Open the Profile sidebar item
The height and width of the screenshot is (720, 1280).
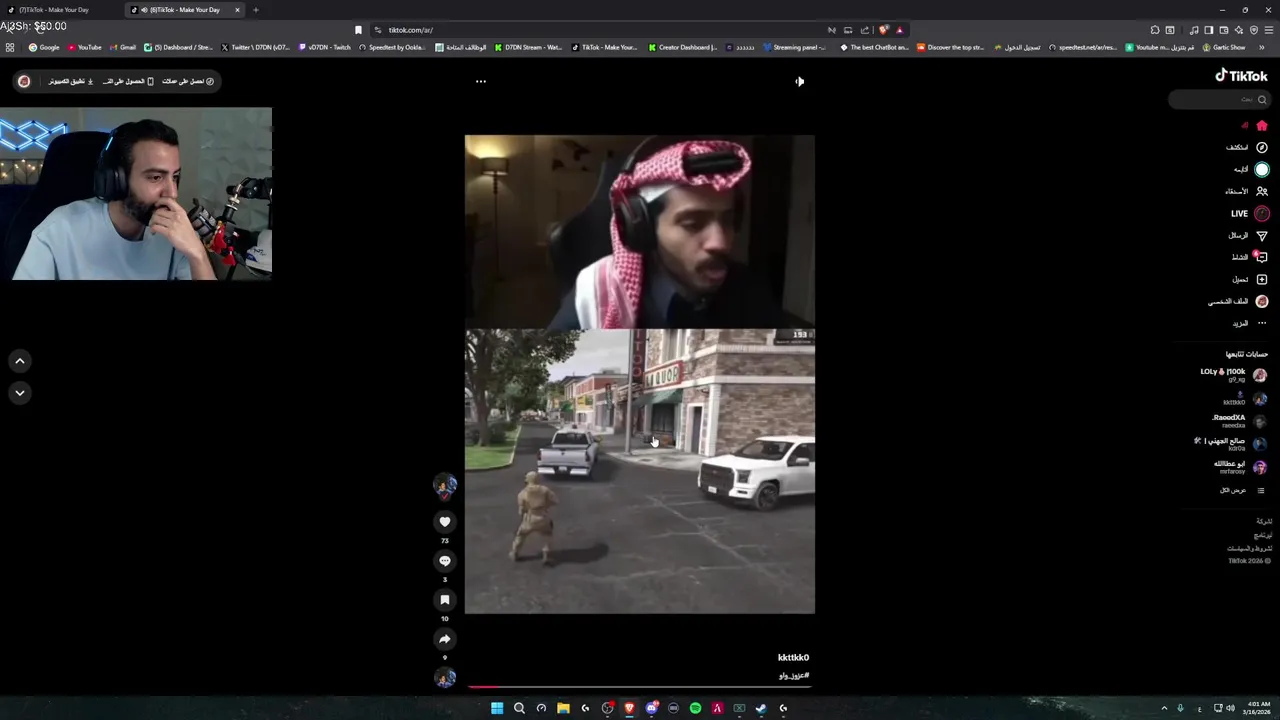click(x=1239, y=301)
